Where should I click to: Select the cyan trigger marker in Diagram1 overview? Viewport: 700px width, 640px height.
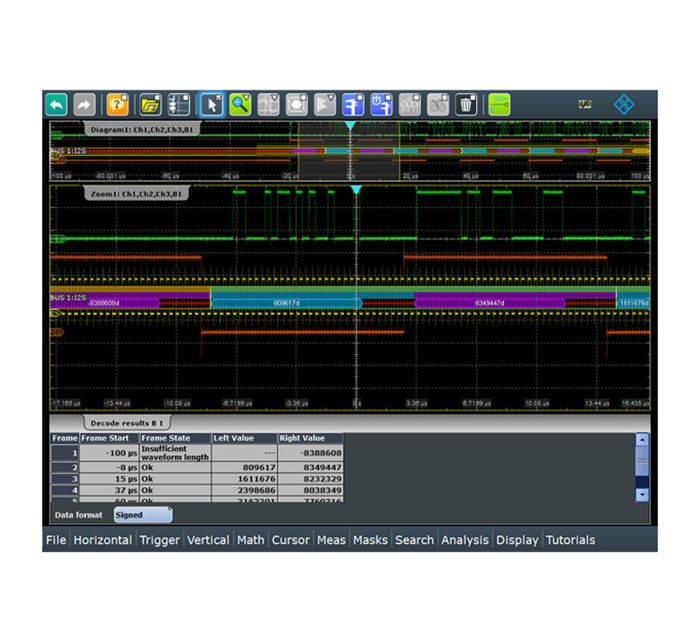(350, 126)
